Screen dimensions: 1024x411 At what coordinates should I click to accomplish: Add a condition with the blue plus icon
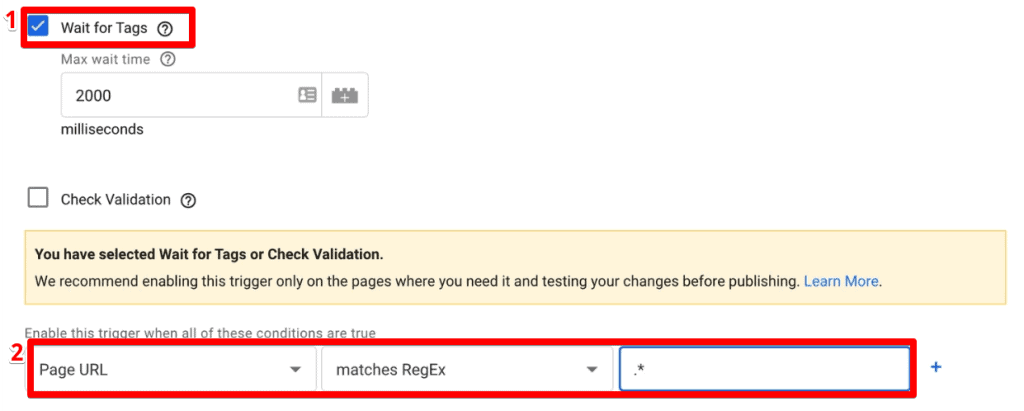coord(936,367)
